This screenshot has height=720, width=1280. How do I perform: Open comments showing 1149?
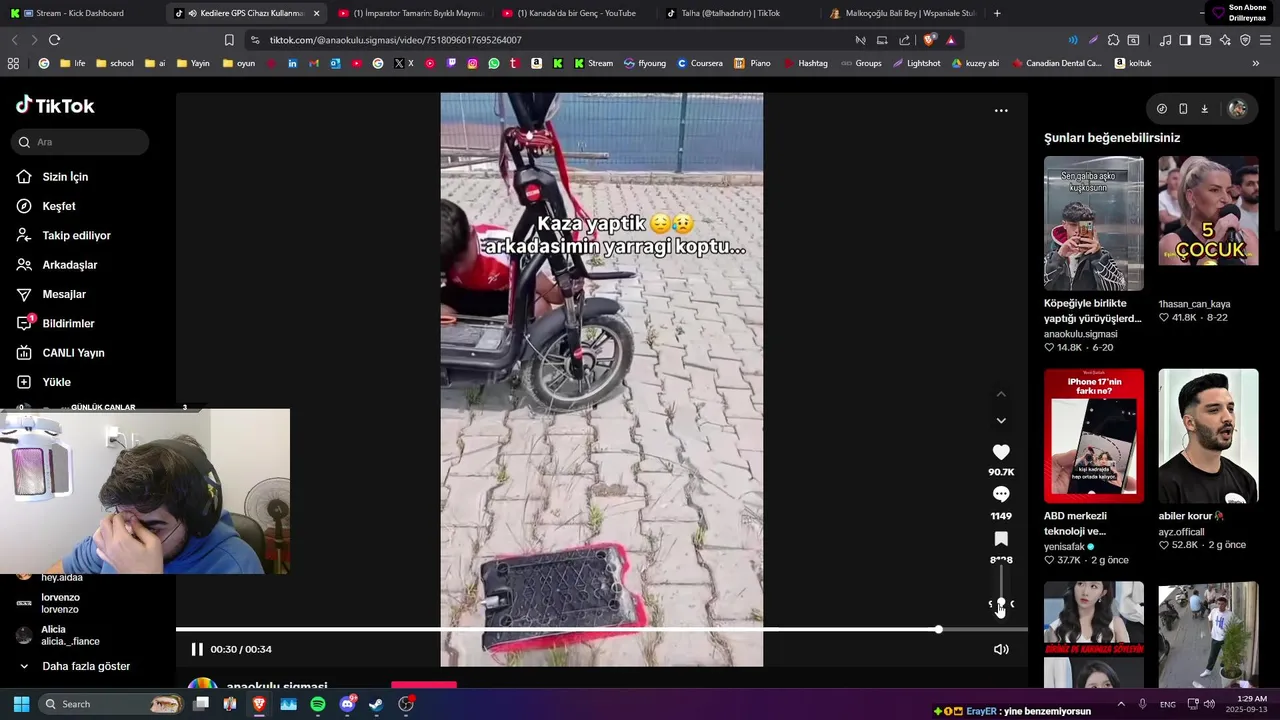(x=1001, y=494)
